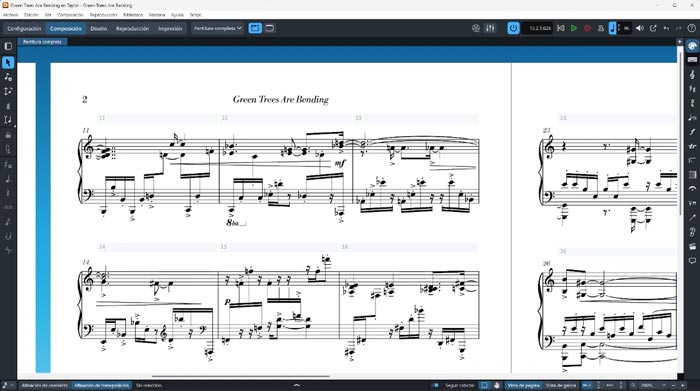The width and height of the screenshot is (700, 391).
Task: Toggle the Seguir cabezal playhead switch
Action: (436, 385)
